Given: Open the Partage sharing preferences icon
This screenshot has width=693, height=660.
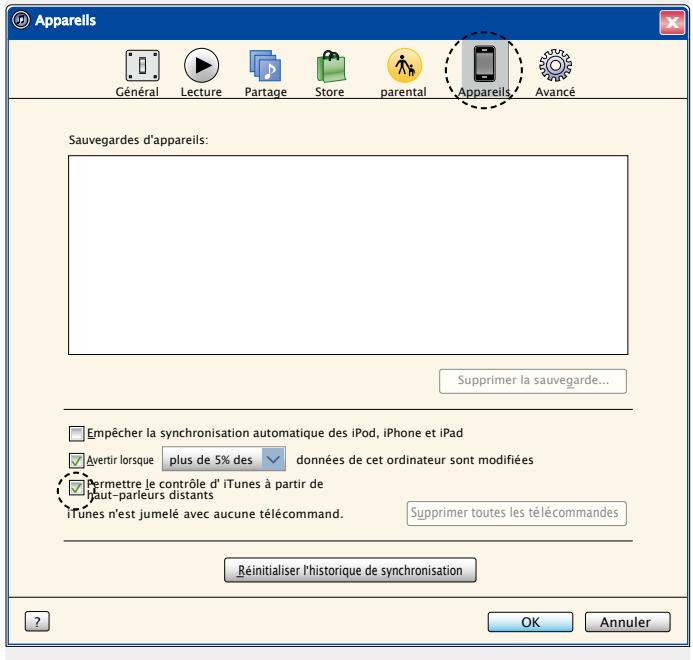Looking at the screenshot, I should (265, 66).
